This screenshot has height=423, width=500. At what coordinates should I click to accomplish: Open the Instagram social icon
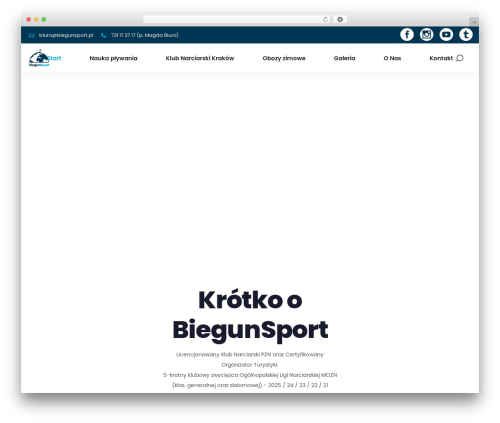click(x=426, y=34)
